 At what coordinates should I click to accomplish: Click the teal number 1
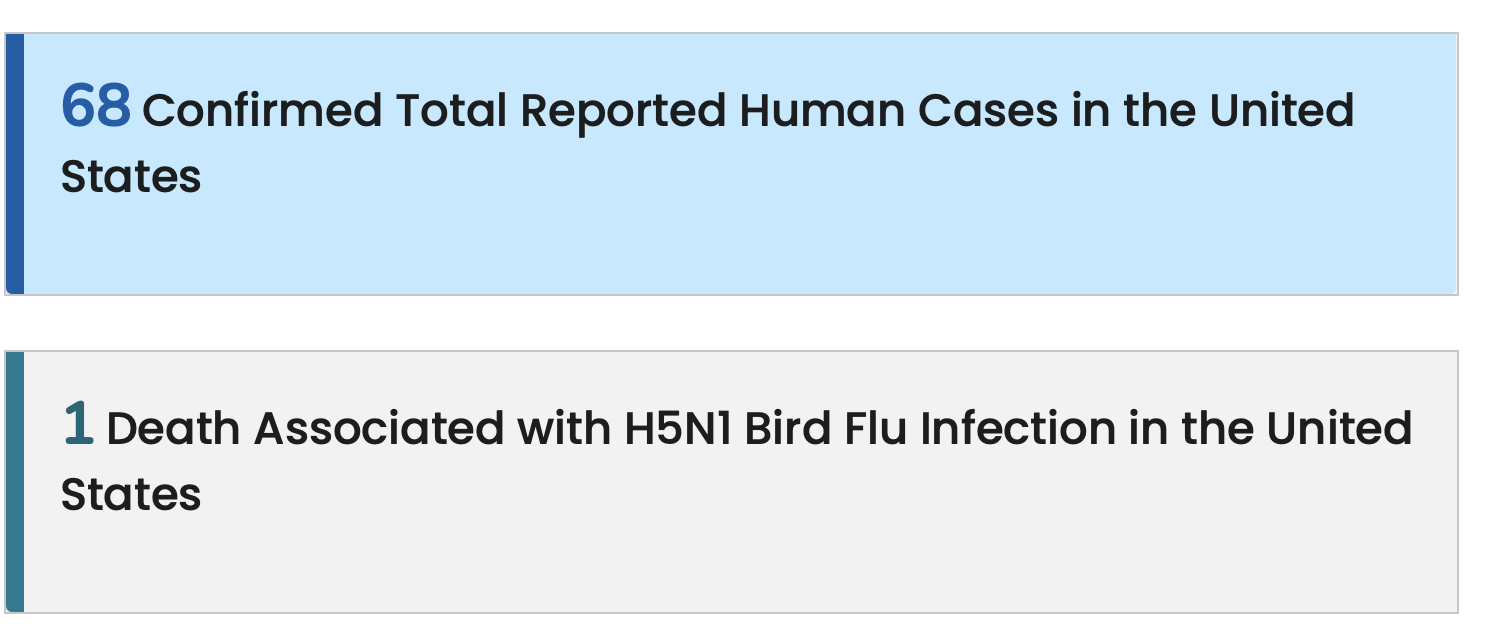pos(78,424)
